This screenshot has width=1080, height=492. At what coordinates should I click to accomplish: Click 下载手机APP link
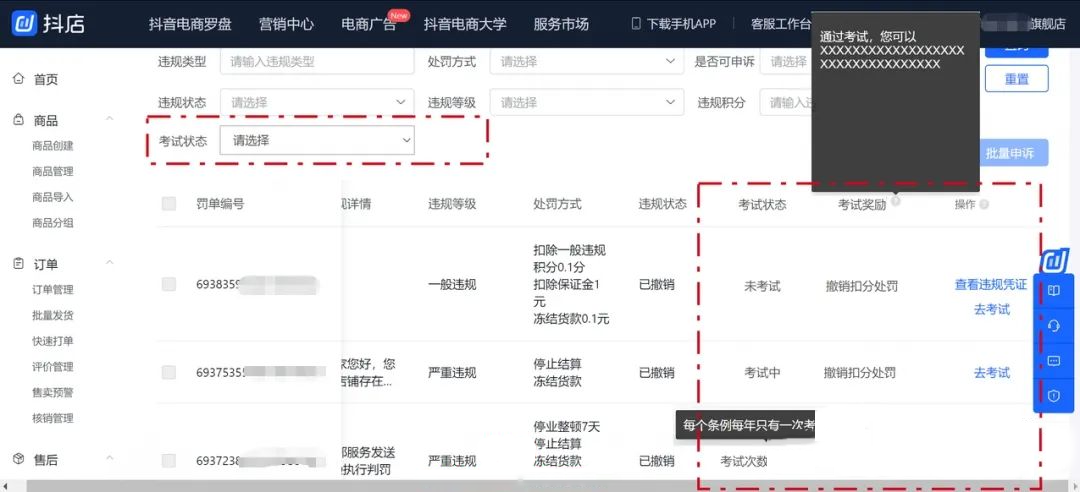click(x=681, y=24)
